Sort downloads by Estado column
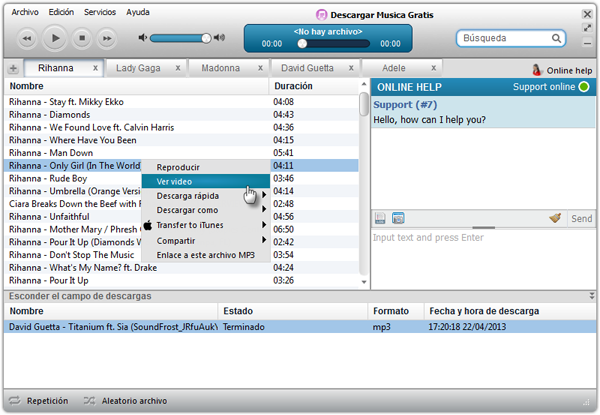Viewport: 600px width, 415px height. coord(293,311)
